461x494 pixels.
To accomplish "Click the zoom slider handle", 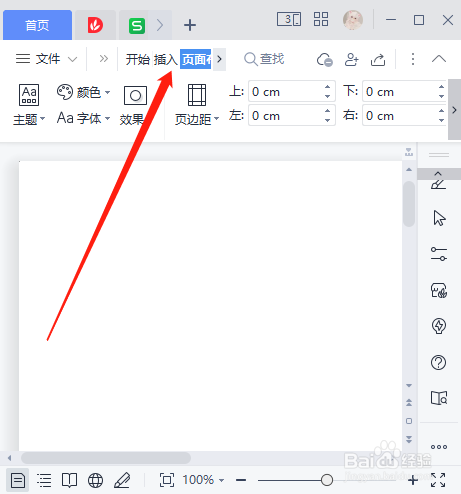I will pos(327,480).
